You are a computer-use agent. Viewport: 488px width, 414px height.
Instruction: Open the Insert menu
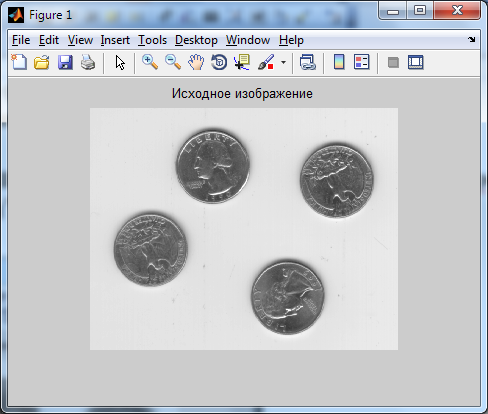pos(115,40)
